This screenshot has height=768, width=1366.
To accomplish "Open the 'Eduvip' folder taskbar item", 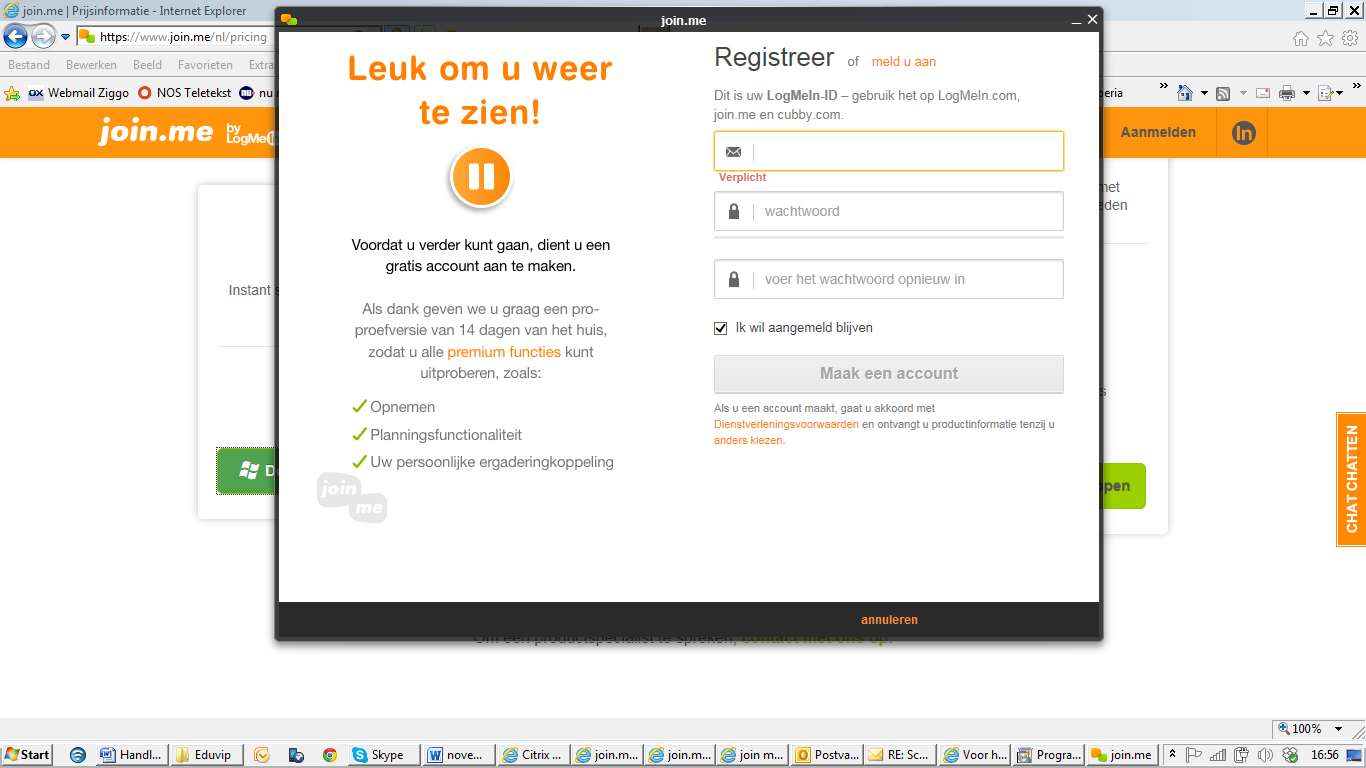I will pos(206,755).
